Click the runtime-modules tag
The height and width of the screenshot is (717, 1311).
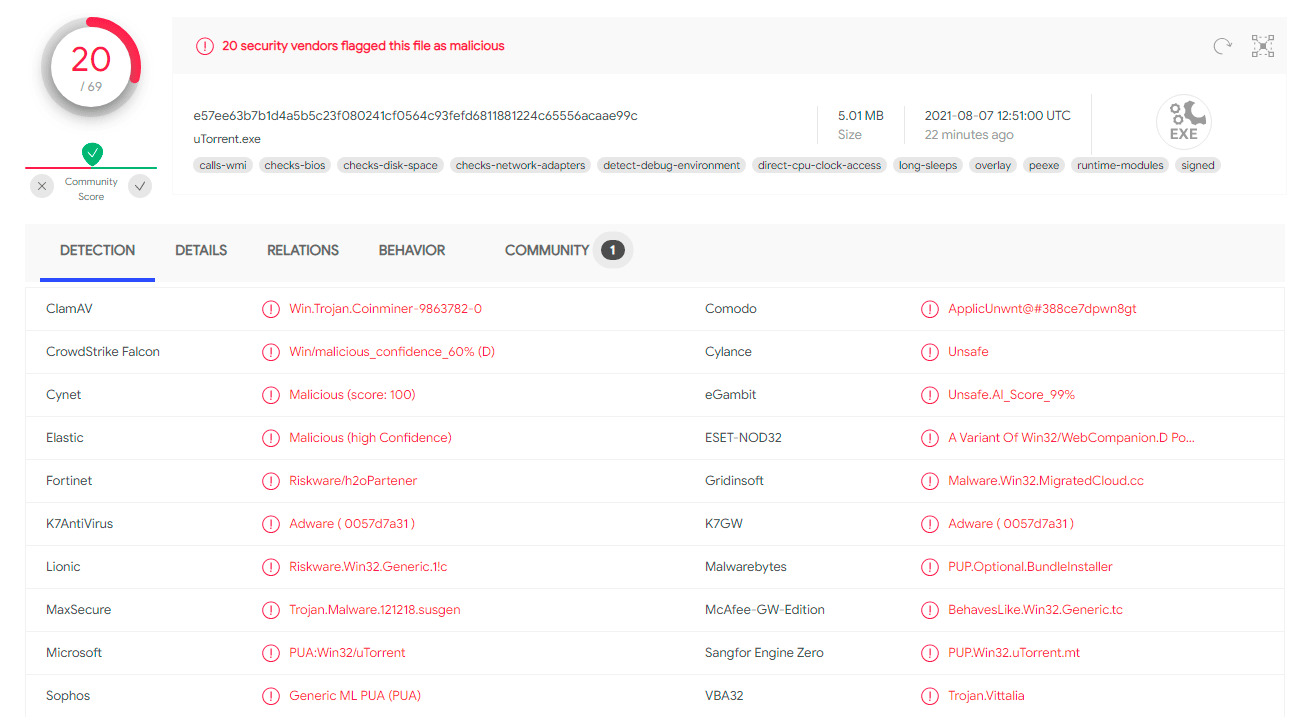1121,165
